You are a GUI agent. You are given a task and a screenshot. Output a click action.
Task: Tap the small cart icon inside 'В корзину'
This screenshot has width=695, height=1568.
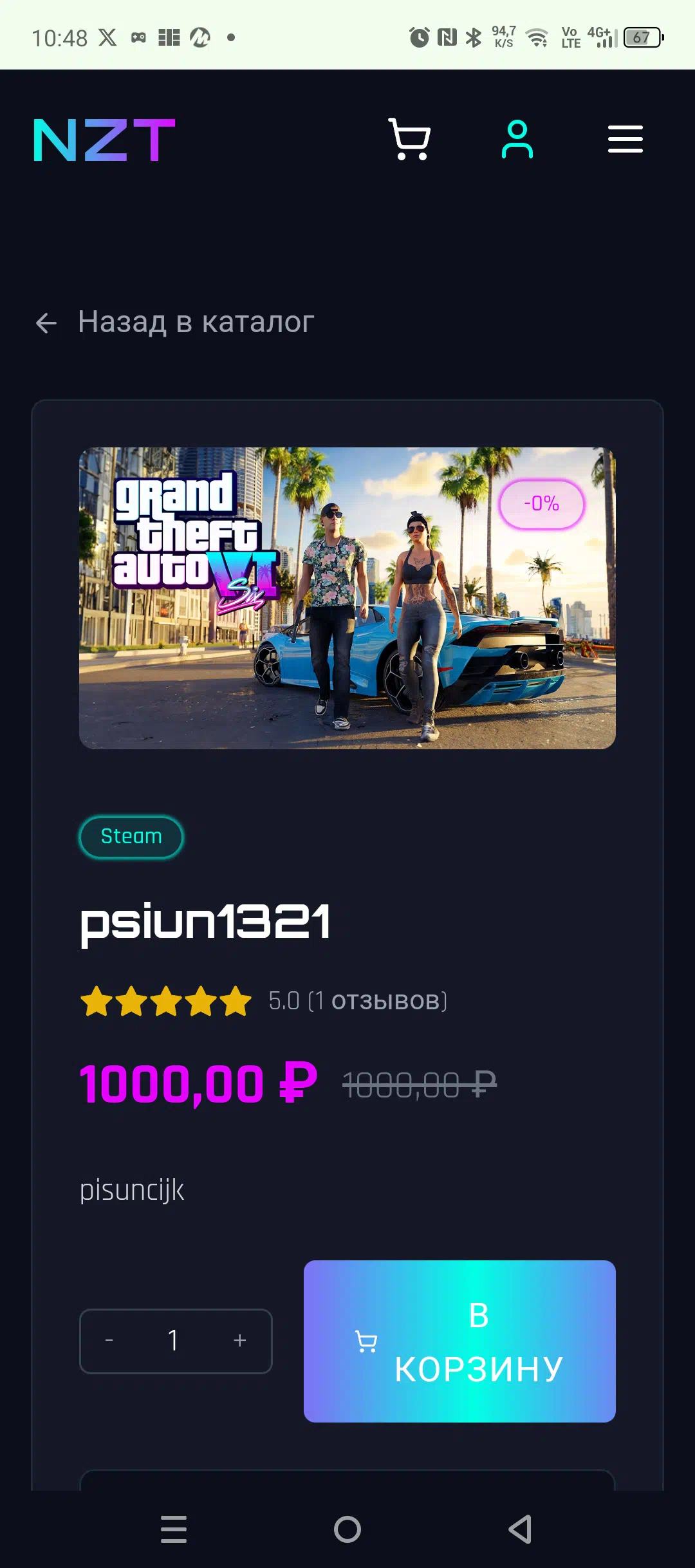click(366, 1341)
